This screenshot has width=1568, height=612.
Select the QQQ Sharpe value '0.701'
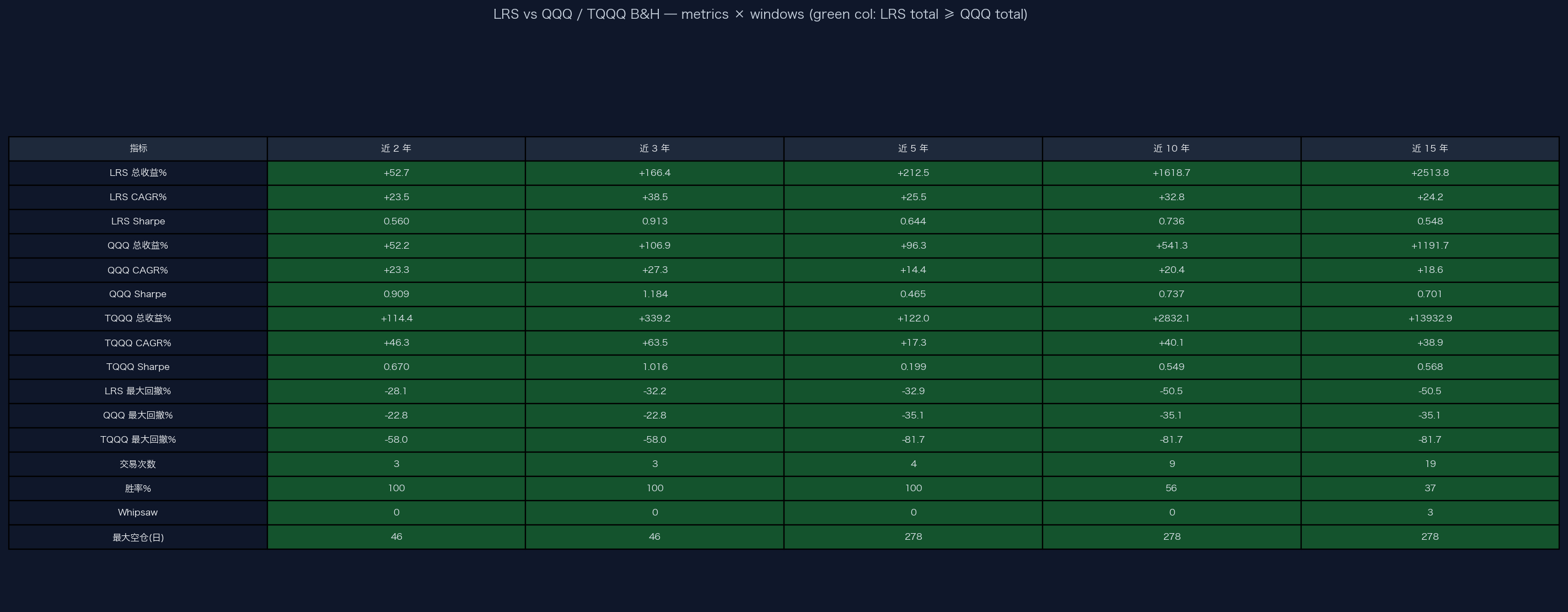click(1430, 294)
